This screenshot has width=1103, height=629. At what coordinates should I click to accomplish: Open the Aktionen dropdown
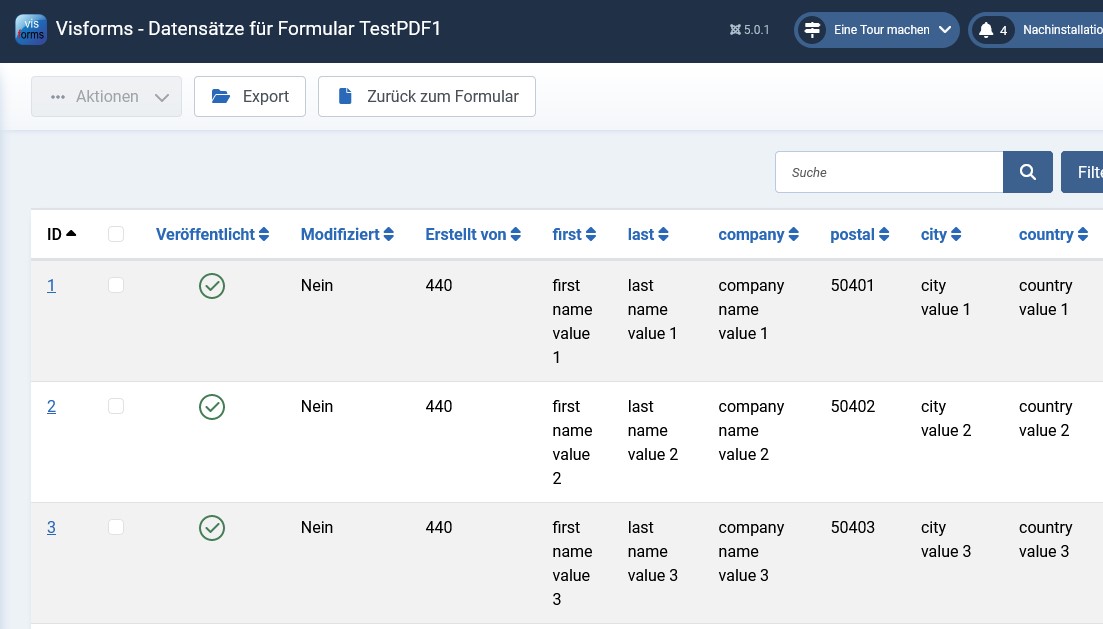(x=106, y=97)
